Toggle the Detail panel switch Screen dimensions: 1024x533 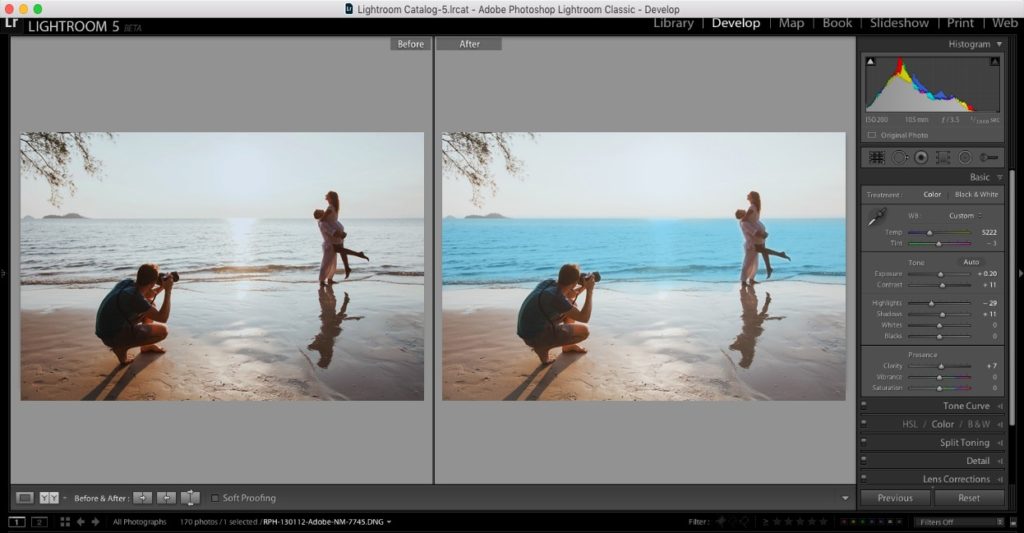click(864, 460)
